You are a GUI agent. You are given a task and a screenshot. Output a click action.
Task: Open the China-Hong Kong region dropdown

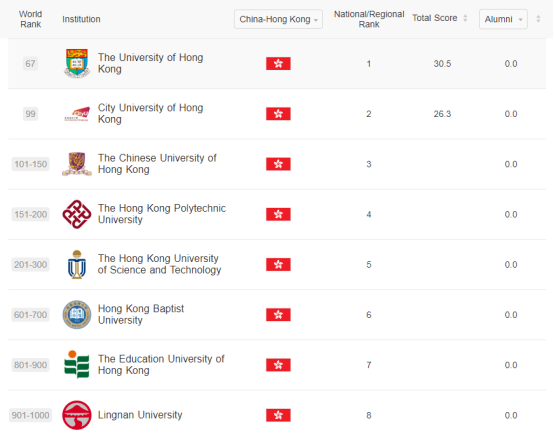tap(278, 19)
